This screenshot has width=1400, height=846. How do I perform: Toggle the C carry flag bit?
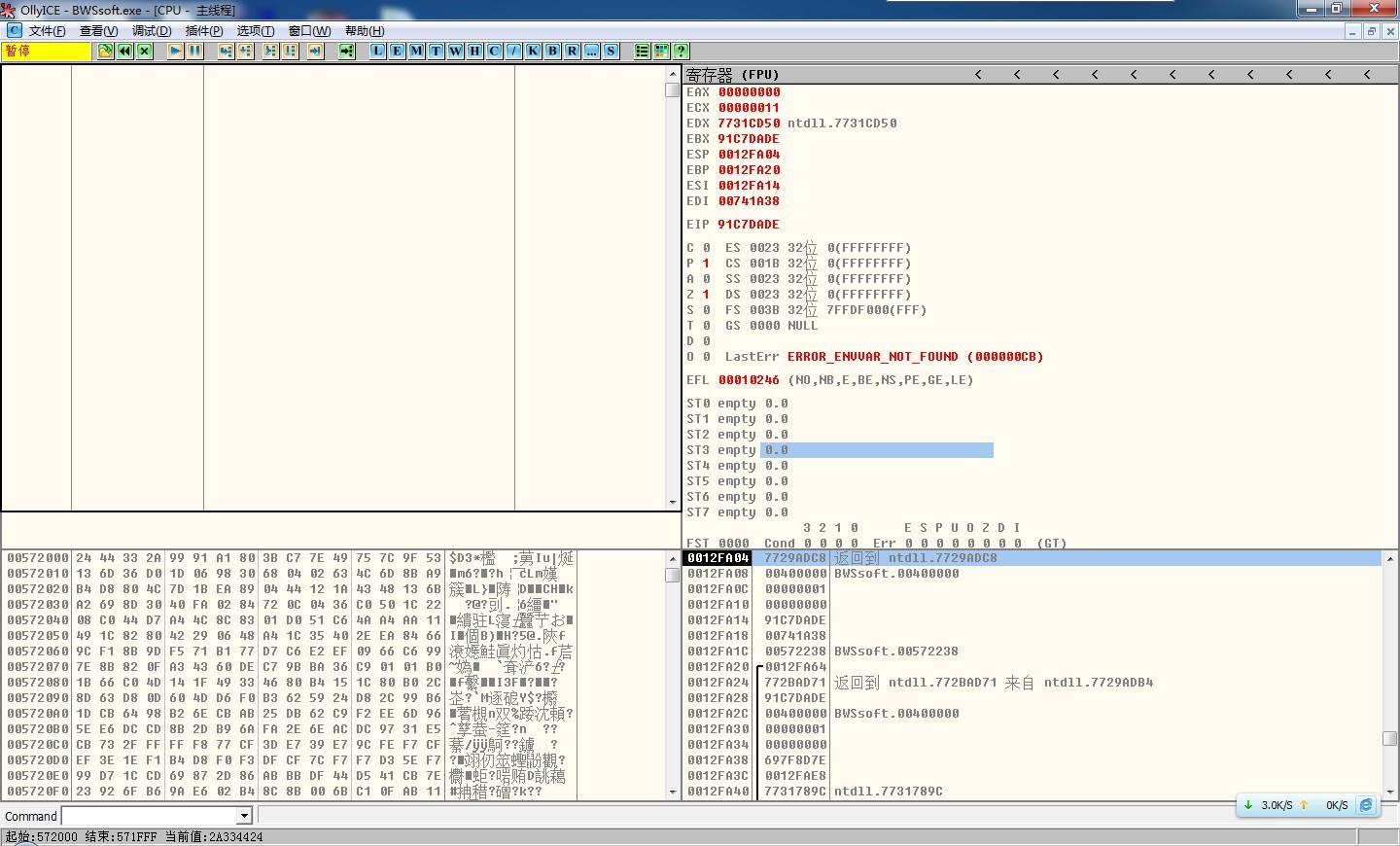[706, 248]
